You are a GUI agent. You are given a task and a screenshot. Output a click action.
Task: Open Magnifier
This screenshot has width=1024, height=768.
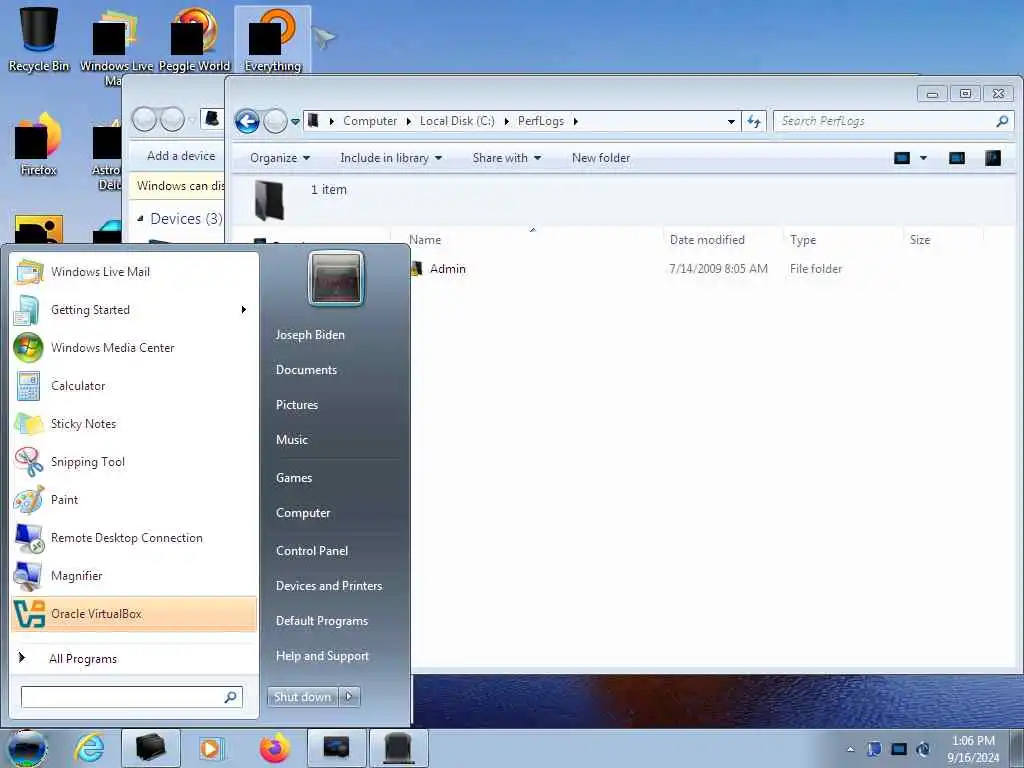point(134,575)
